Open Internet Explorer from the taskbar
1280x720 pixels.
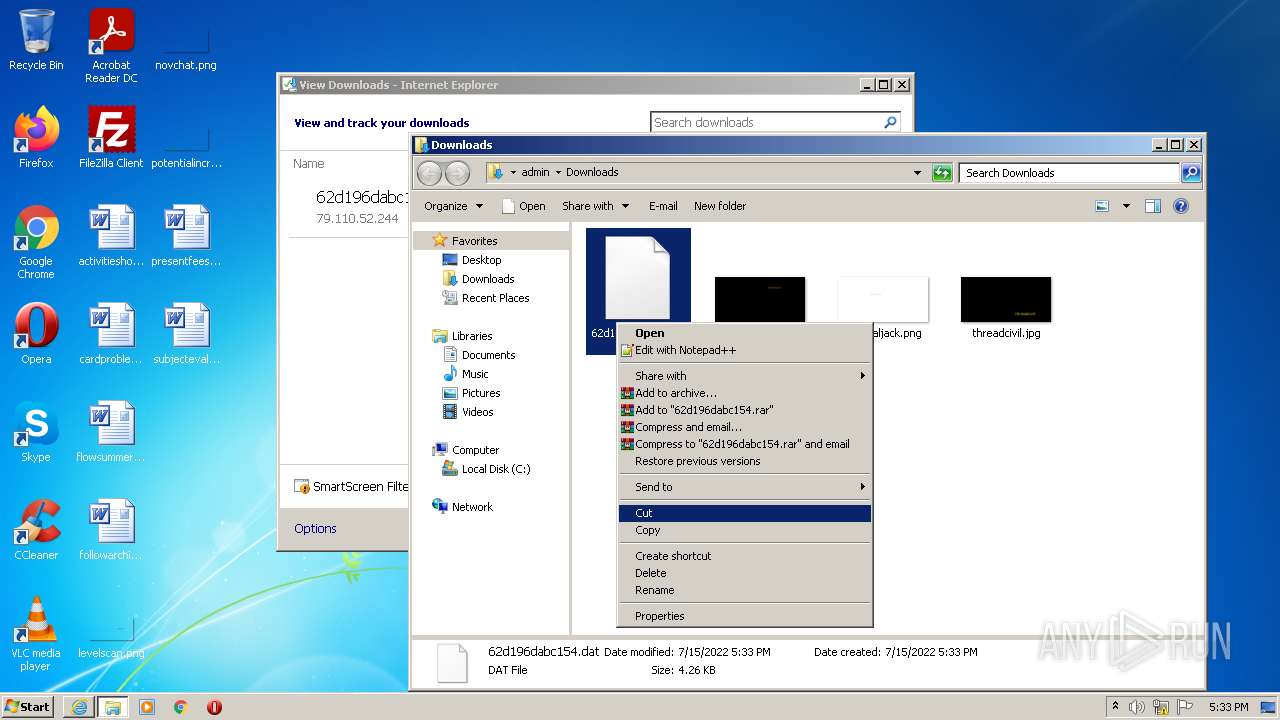(79, 707)
